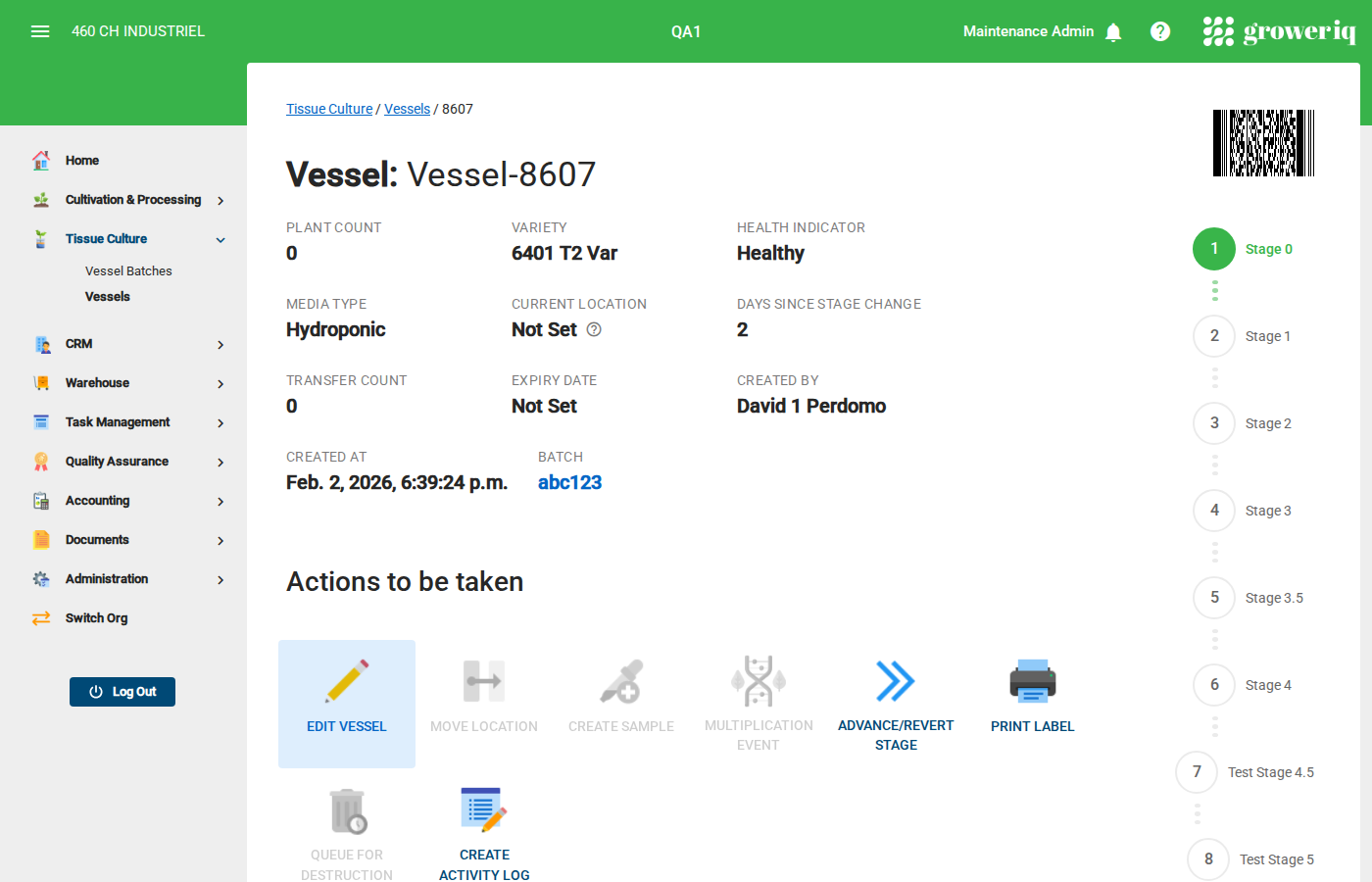Click the notification bell icon
This screenshot has width=1372, height=882.
[1113, 31]
